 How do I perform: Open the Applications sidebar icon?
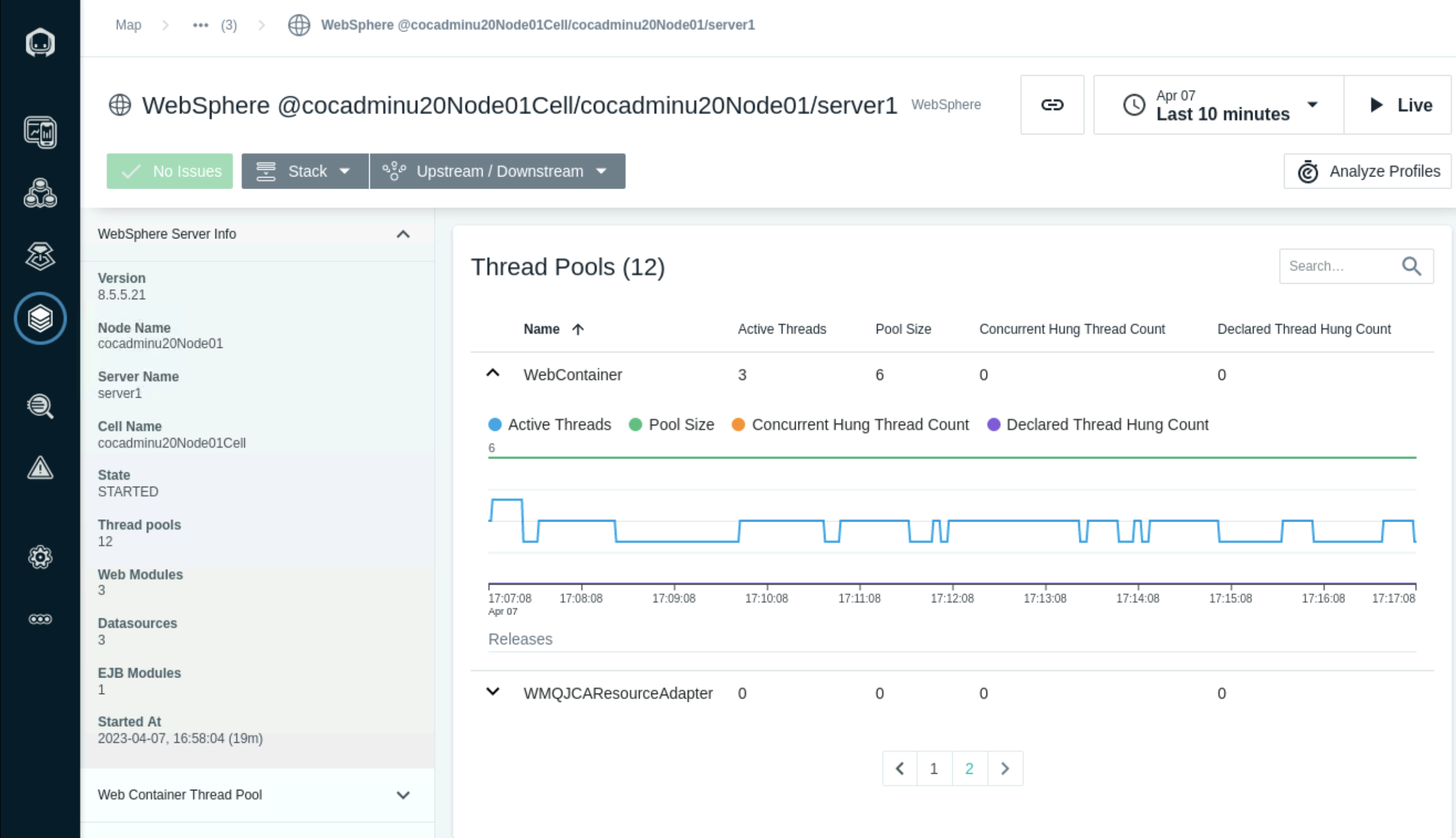[x=40, y=193]
